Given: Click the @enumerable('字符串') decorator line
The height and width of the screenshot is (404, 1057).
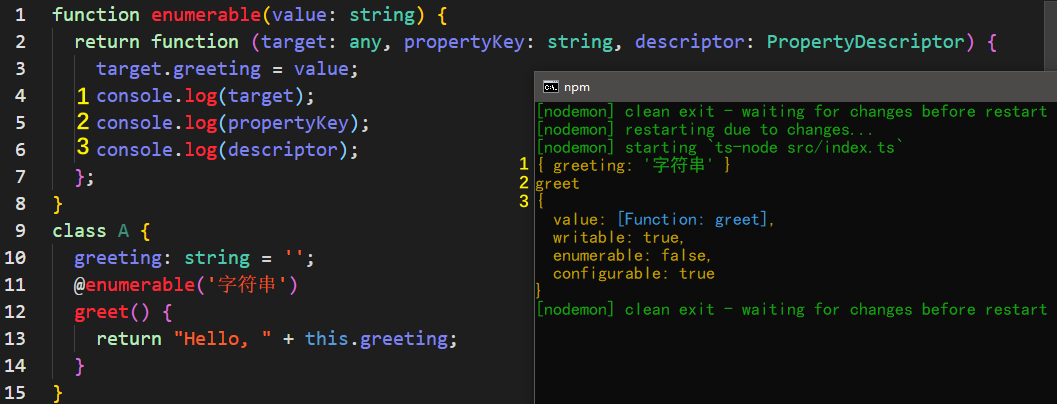Looking at the screenshot, I should tap(185, 285).
